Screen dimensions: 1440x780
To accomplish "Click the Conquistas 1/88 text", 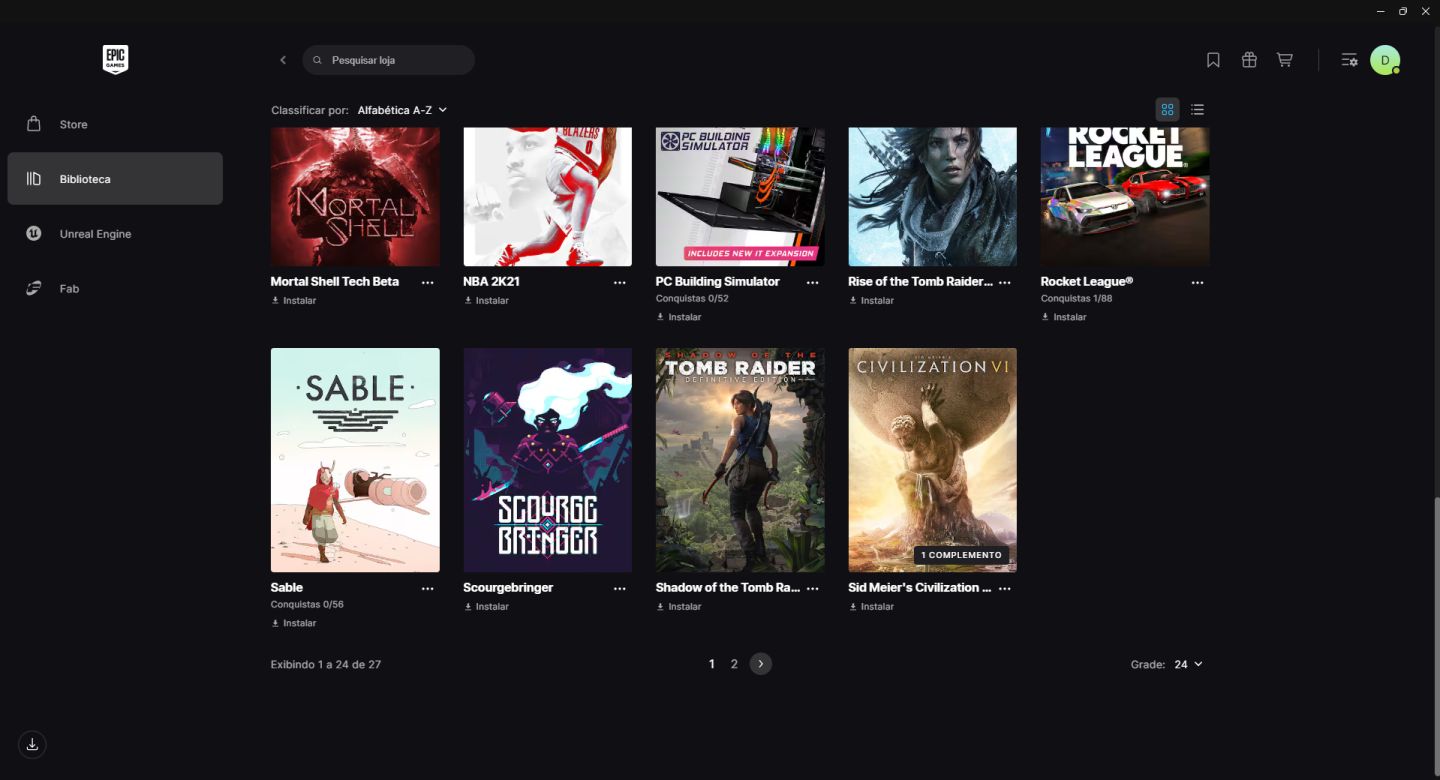I will [x=1076, y=298].
